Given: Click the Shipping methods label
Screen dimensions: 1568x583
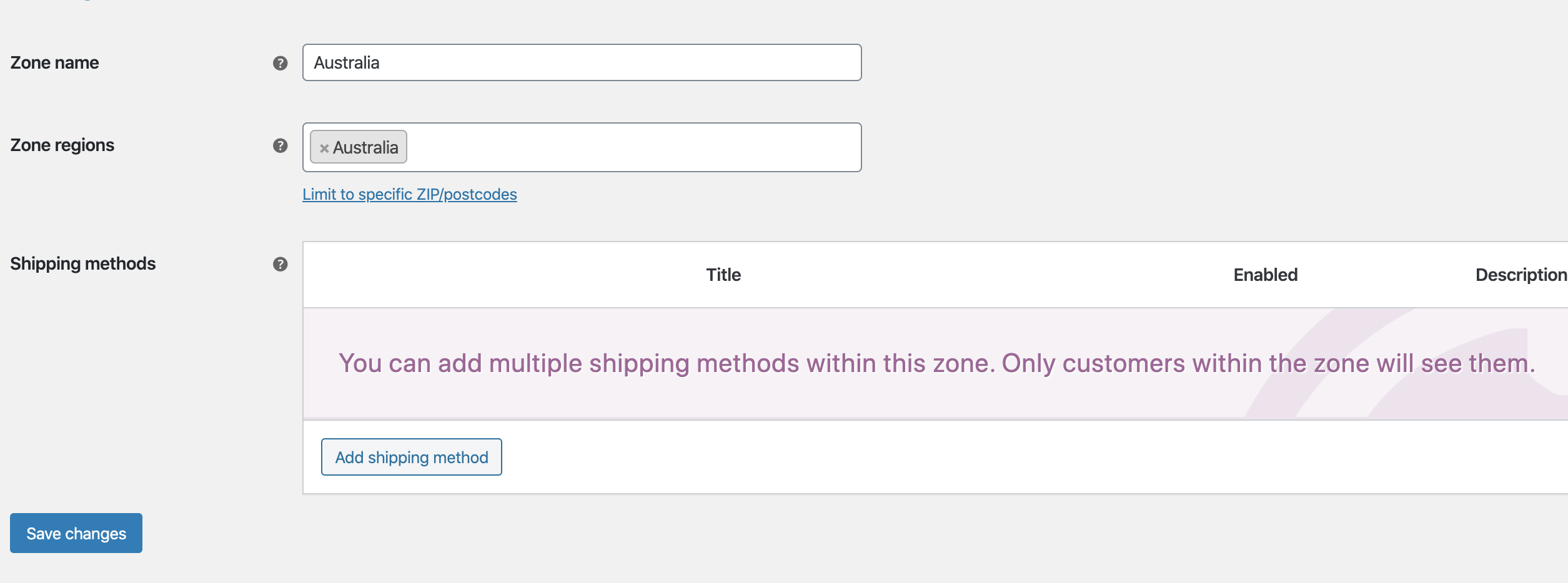Looking at the screenshot, I should click(82, 264).
